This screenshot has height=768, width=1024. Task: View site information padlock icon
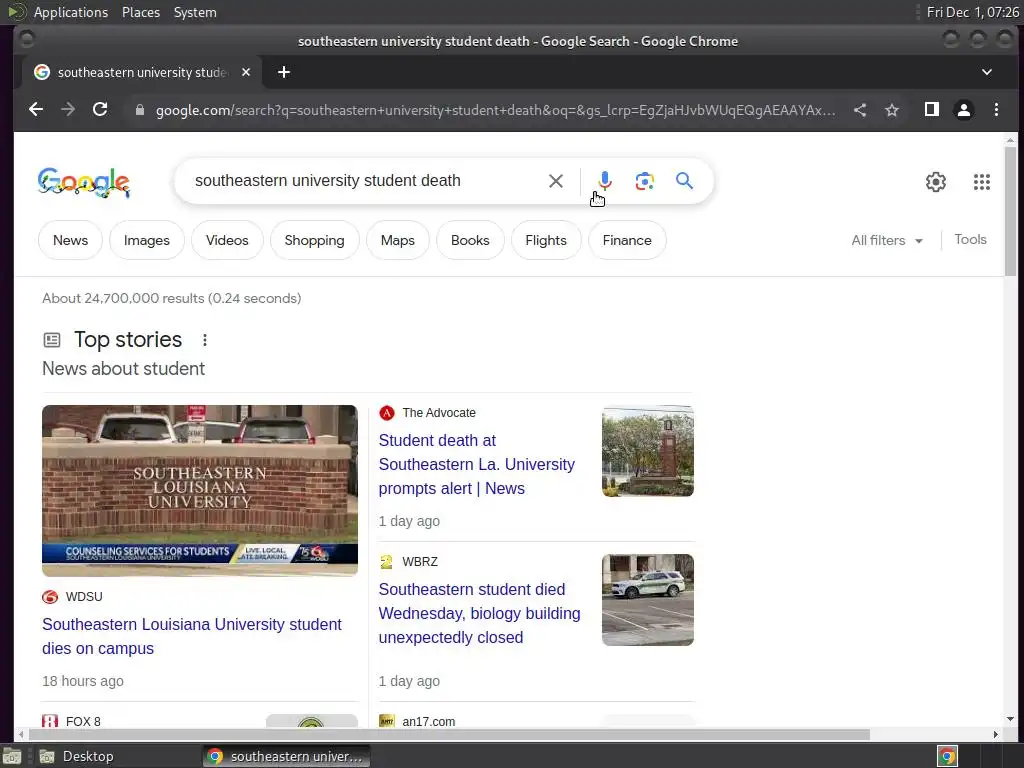point(139,110)
